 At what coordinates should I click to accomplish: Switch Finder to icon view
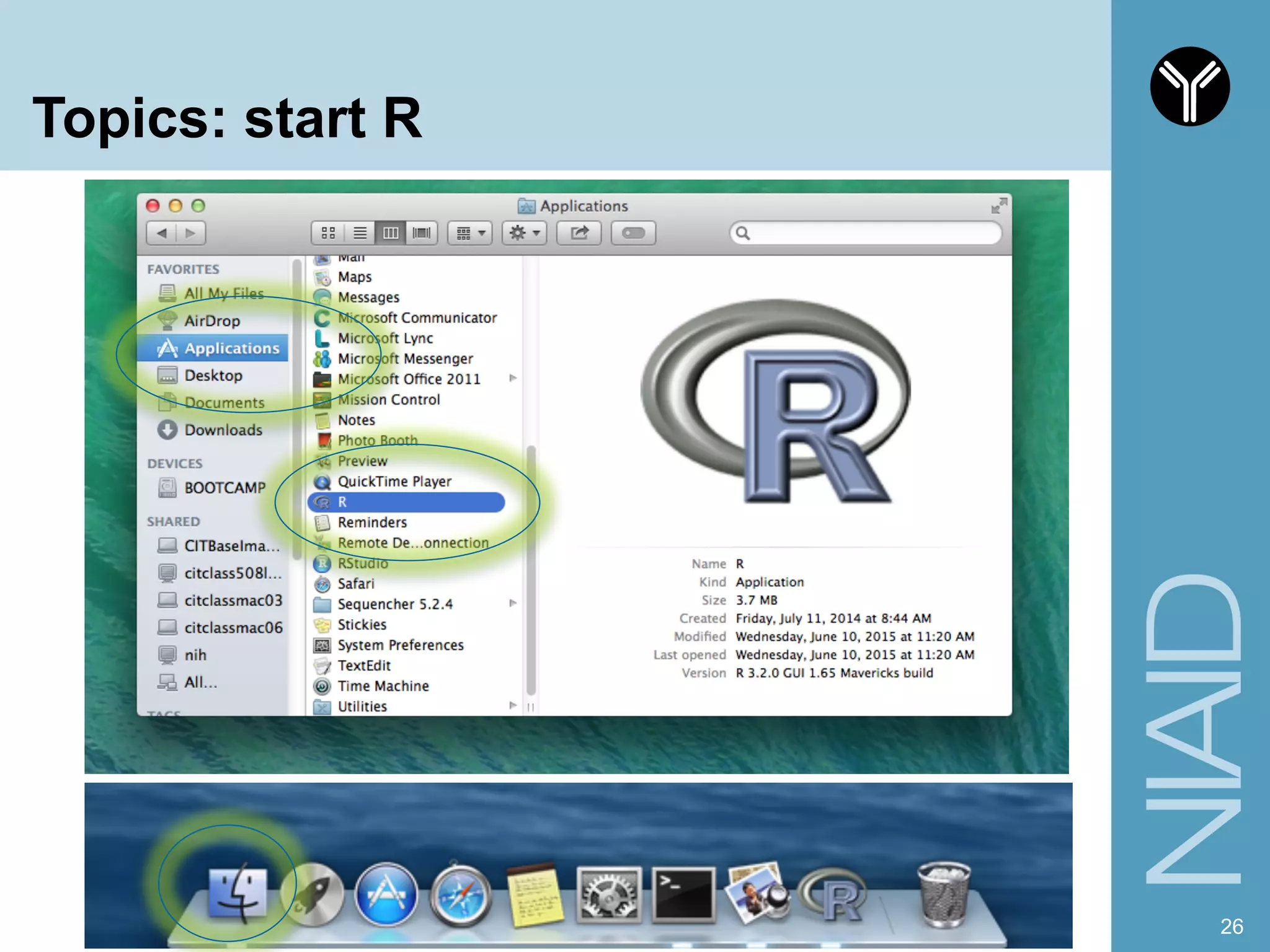(328, 233)
